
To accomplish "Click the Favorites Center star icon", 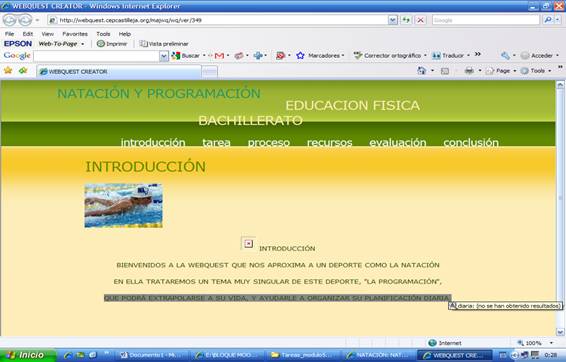I will pos(8,70).
